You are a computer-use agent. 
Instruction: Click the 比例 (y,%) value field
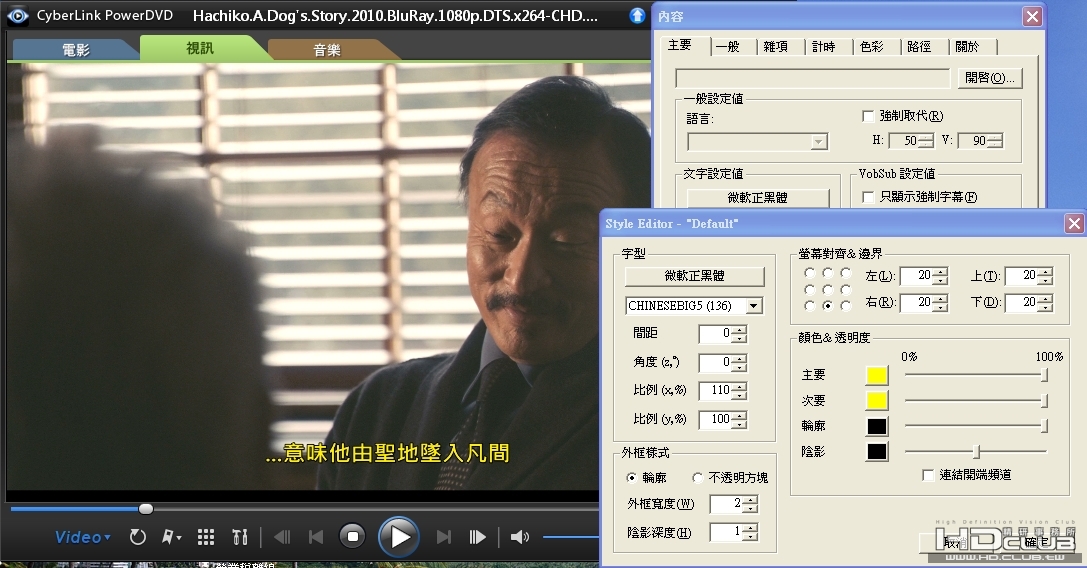click(x=715, y=419)
